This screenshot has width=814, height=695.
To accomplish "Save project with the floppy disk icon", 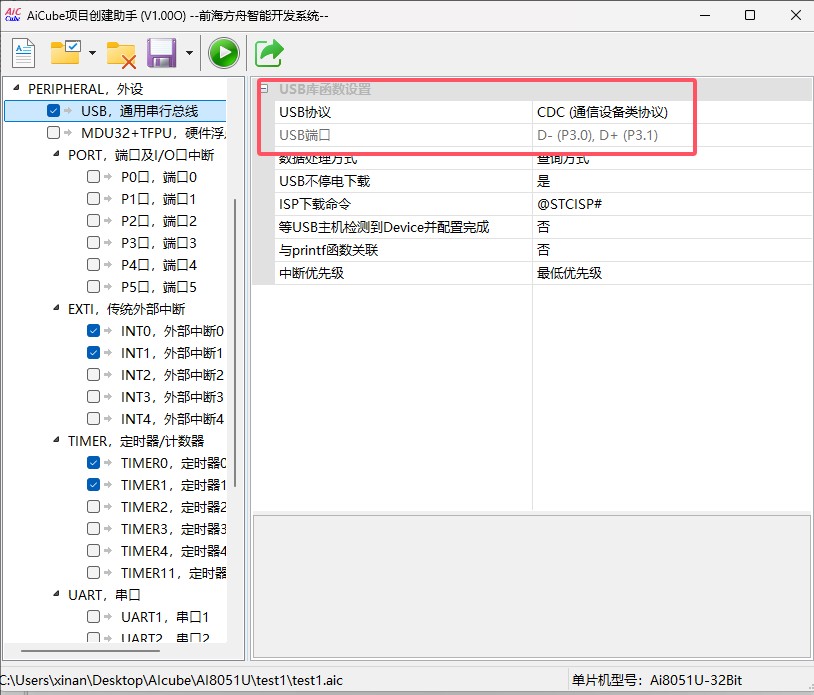I will pyautogui.click(x=161, y=53).
